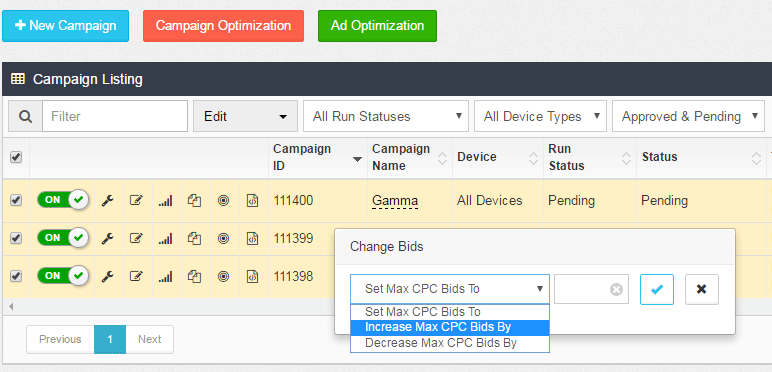Image resolution: width=772 pixels, height=372 pixels.
Task: Click the edit pencil icon for campaign 111398
Action: tap(136, 277)
